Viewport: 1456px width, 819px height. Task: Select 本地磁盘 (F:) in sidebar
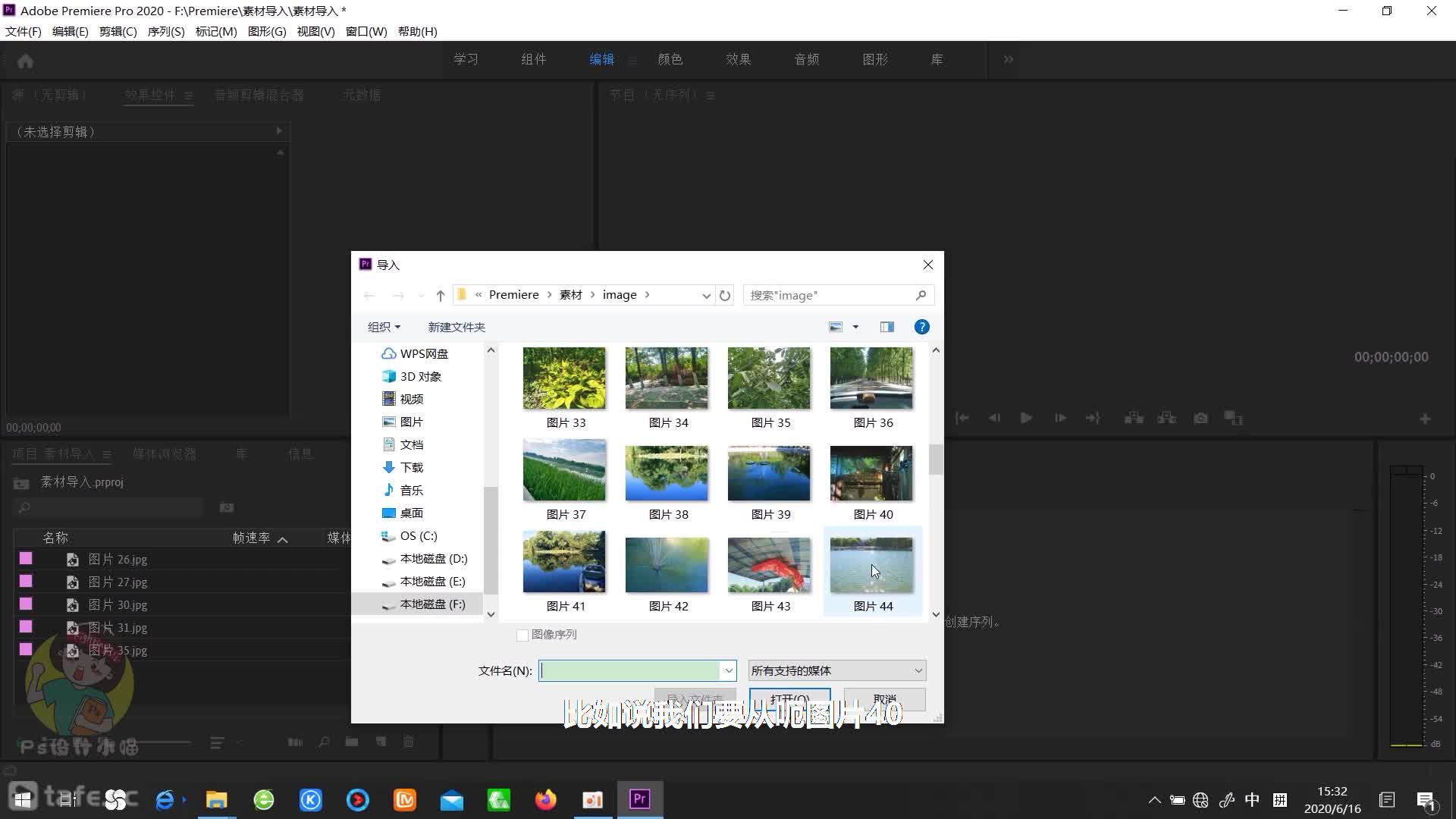[423, 604]
